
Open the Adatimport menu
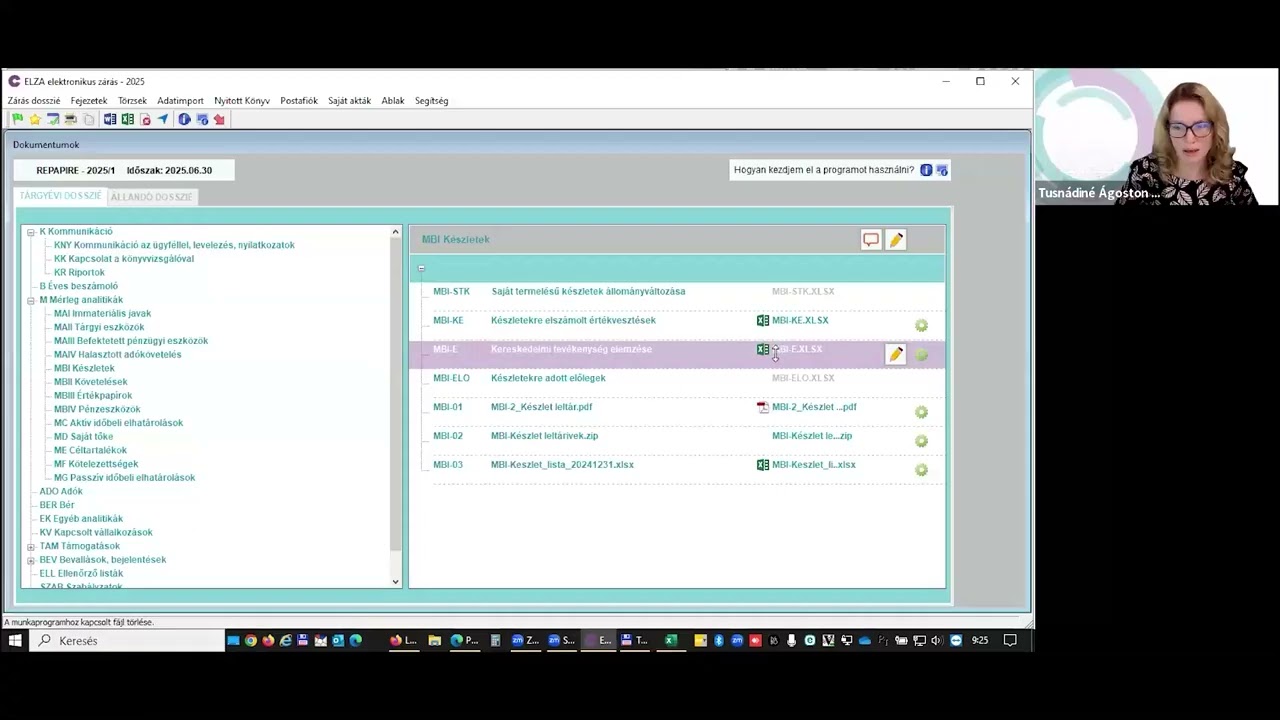pos(180,101)
